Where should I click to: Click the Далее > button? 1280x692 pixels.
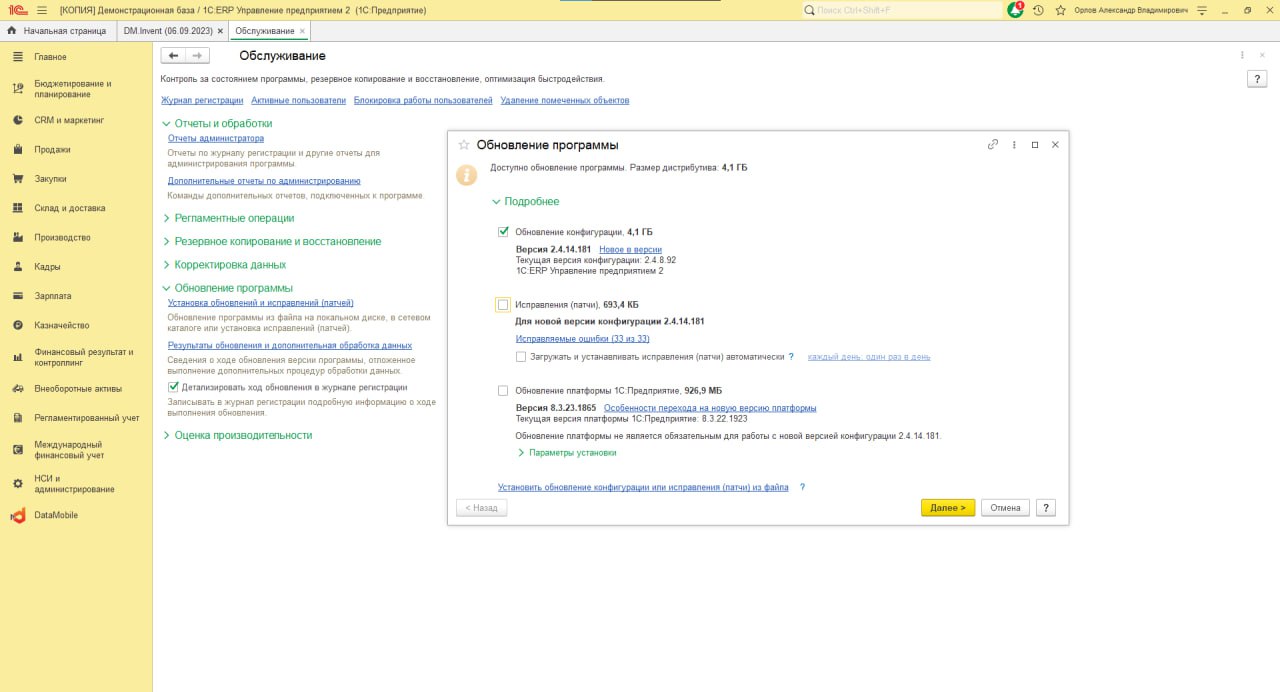[x=947, y=508]
